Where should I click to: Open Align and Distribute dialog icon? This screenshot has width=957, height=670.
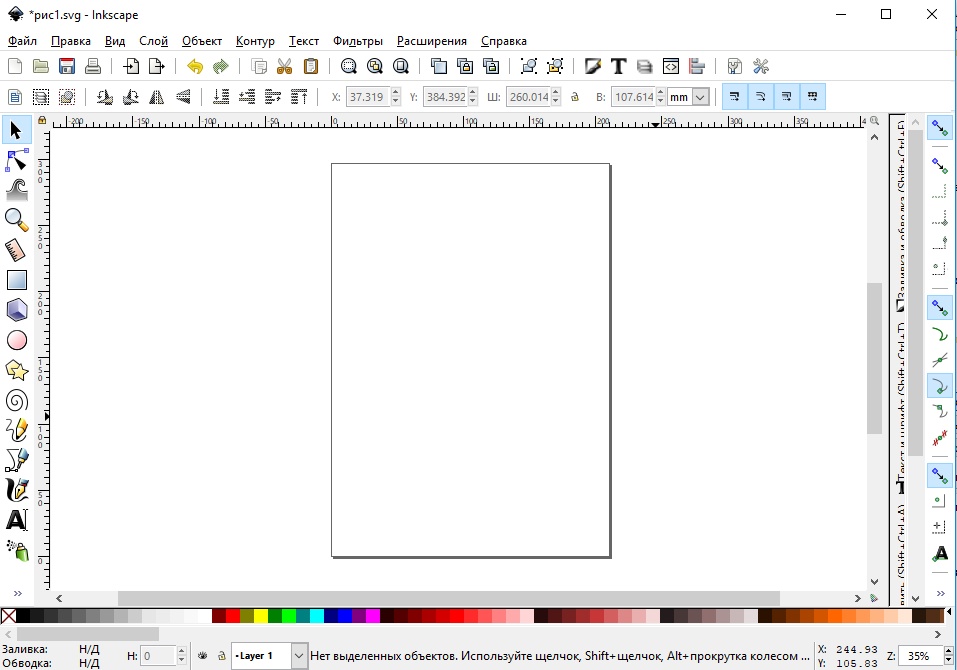click(697, 66)
